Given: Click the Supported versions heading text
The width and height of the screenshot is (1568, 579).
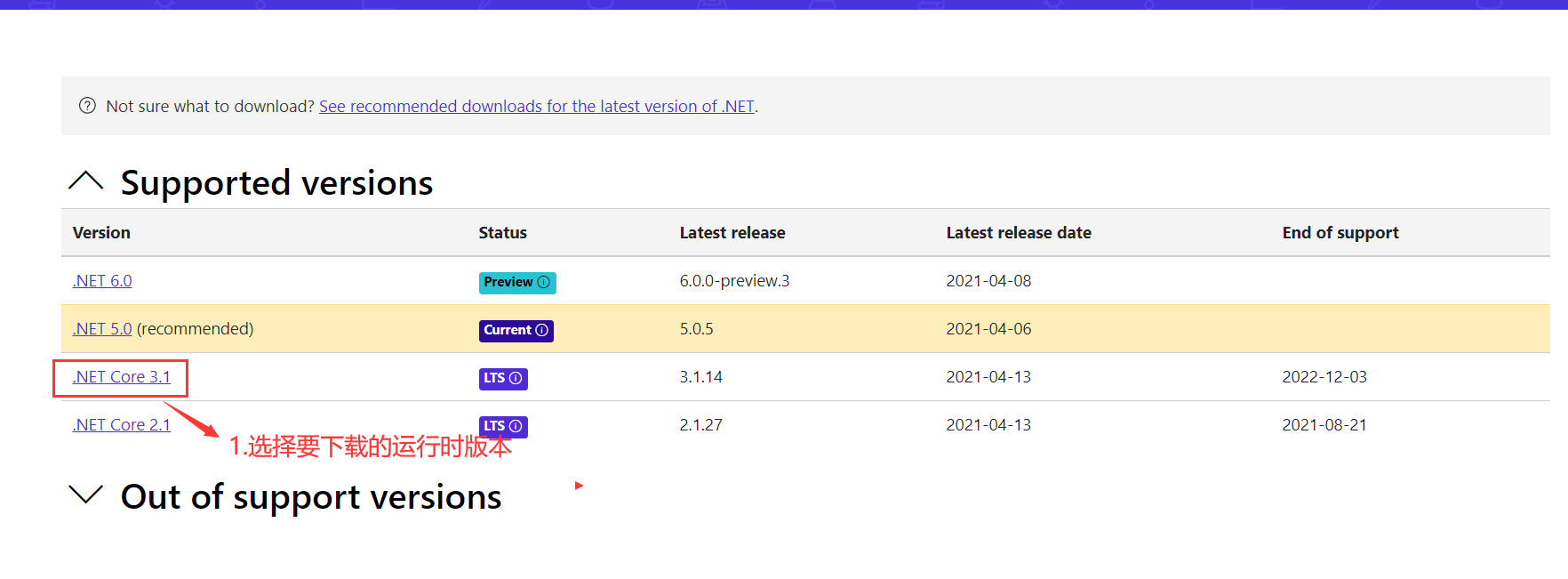Looking at the screenshot, I should pyautogui.click(x=276, y=183).
